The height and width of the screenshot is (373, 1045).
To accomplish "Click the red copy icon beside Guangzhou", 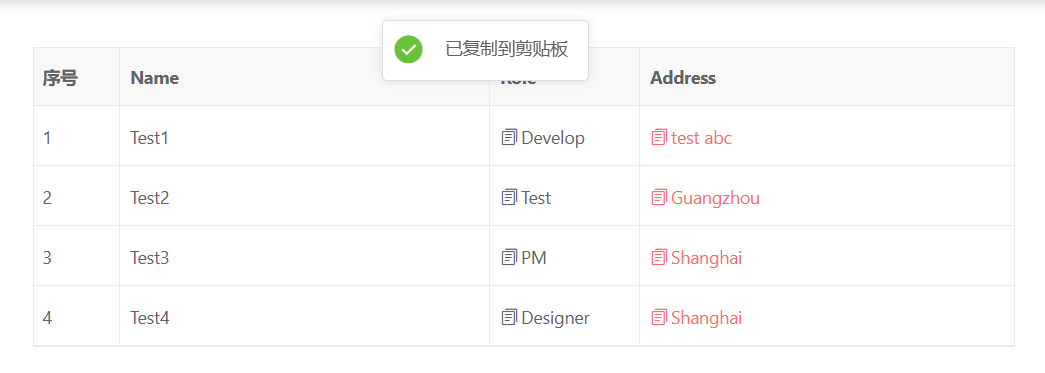I will [x=658, y=198].
